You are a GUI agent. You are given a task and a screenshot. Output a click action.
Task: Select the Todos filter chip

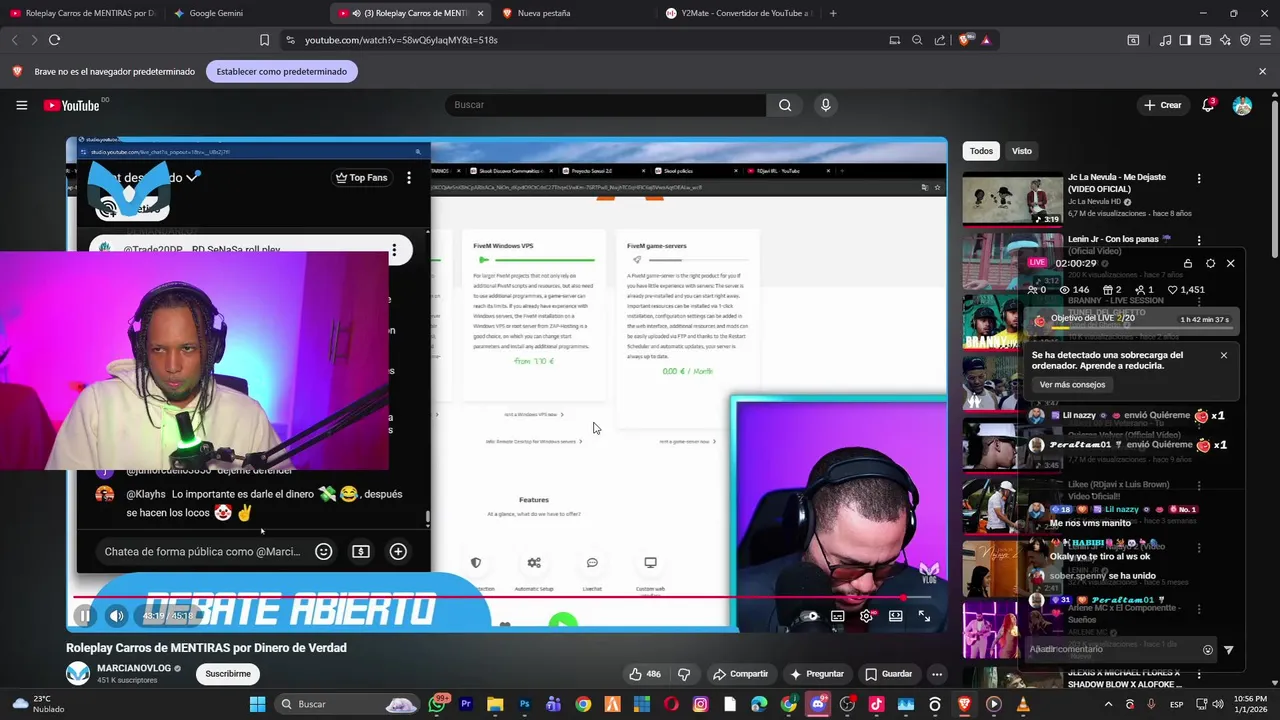coord(981,151)
